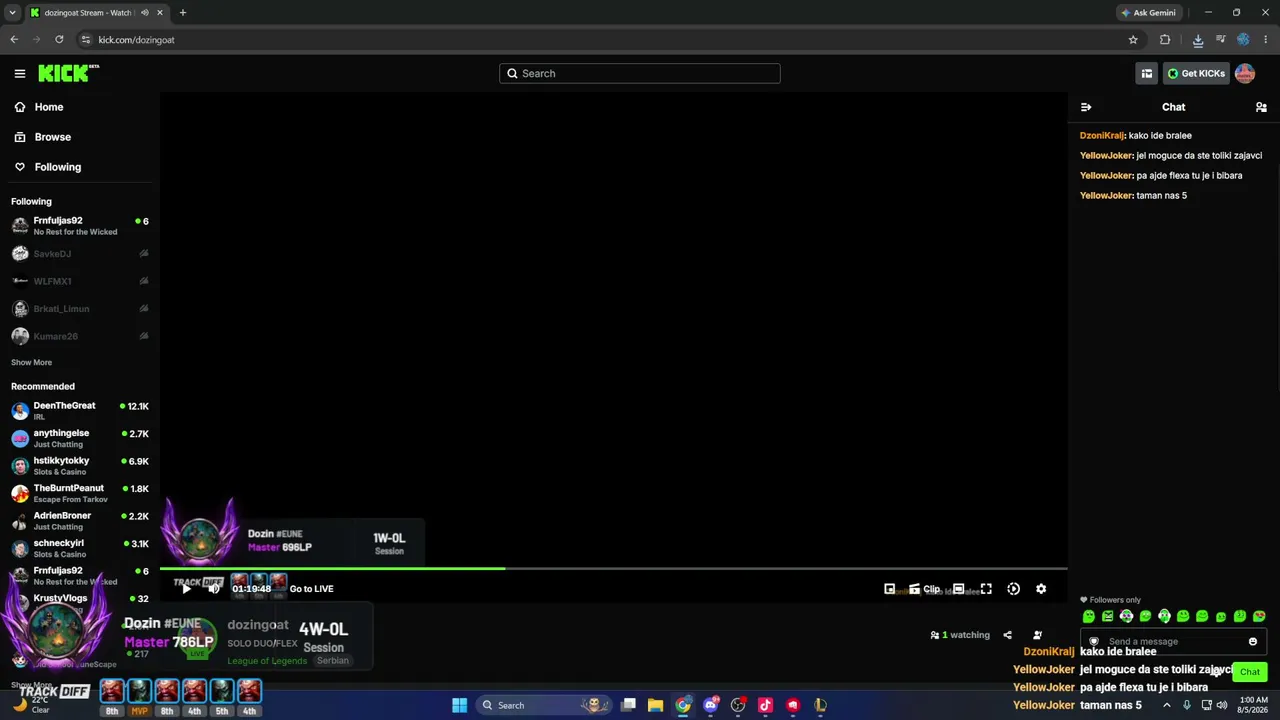
Task: Create a Clip of the stream
Action: click(925, 589)
